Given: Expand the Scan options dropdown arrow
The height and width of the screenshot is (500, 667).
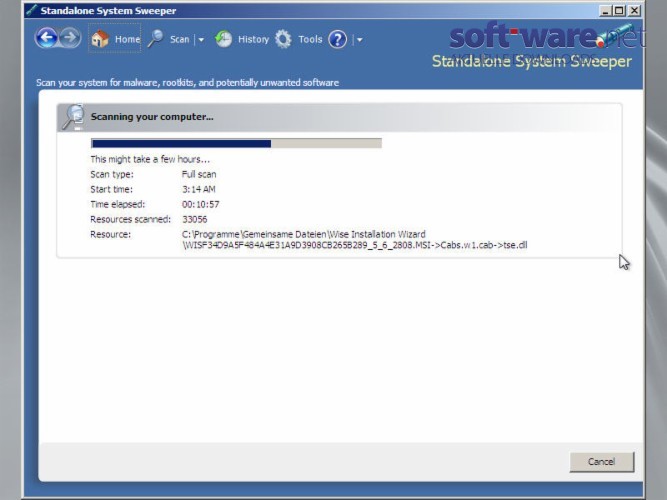Looking at the screenshot, I should pos(201,40).
